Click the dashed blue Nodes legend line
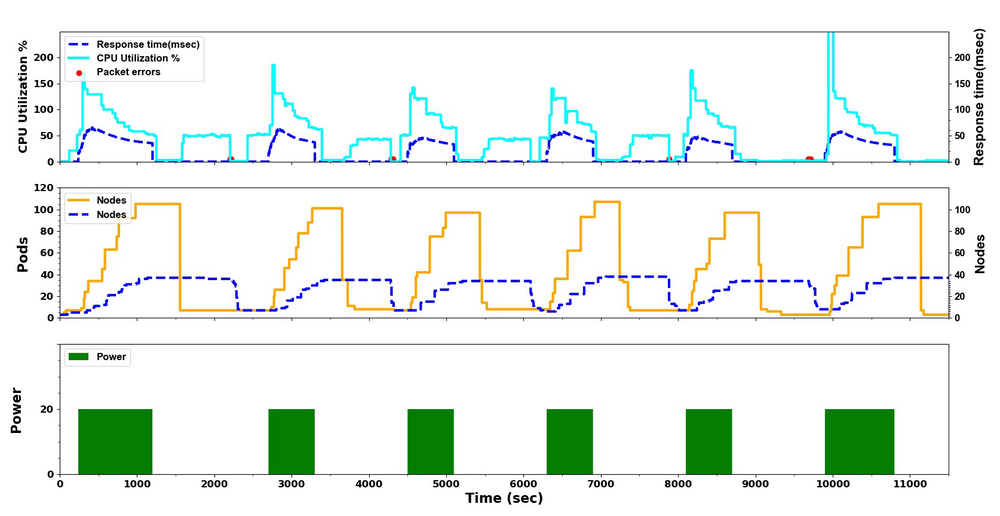The image size is (1000, 516). point(79,214)
